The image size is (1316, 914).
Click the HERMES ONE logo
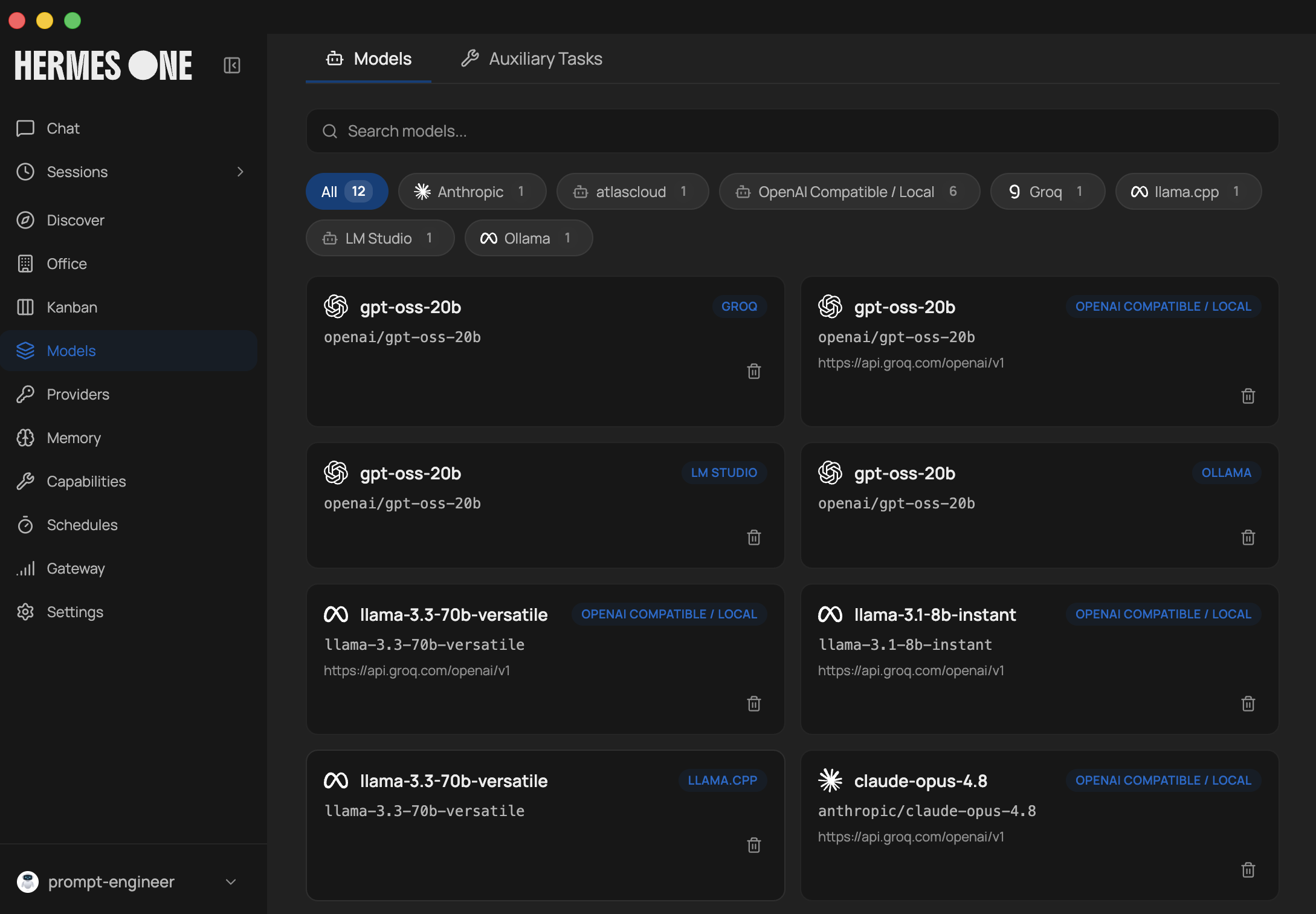(x=103, y=65)
